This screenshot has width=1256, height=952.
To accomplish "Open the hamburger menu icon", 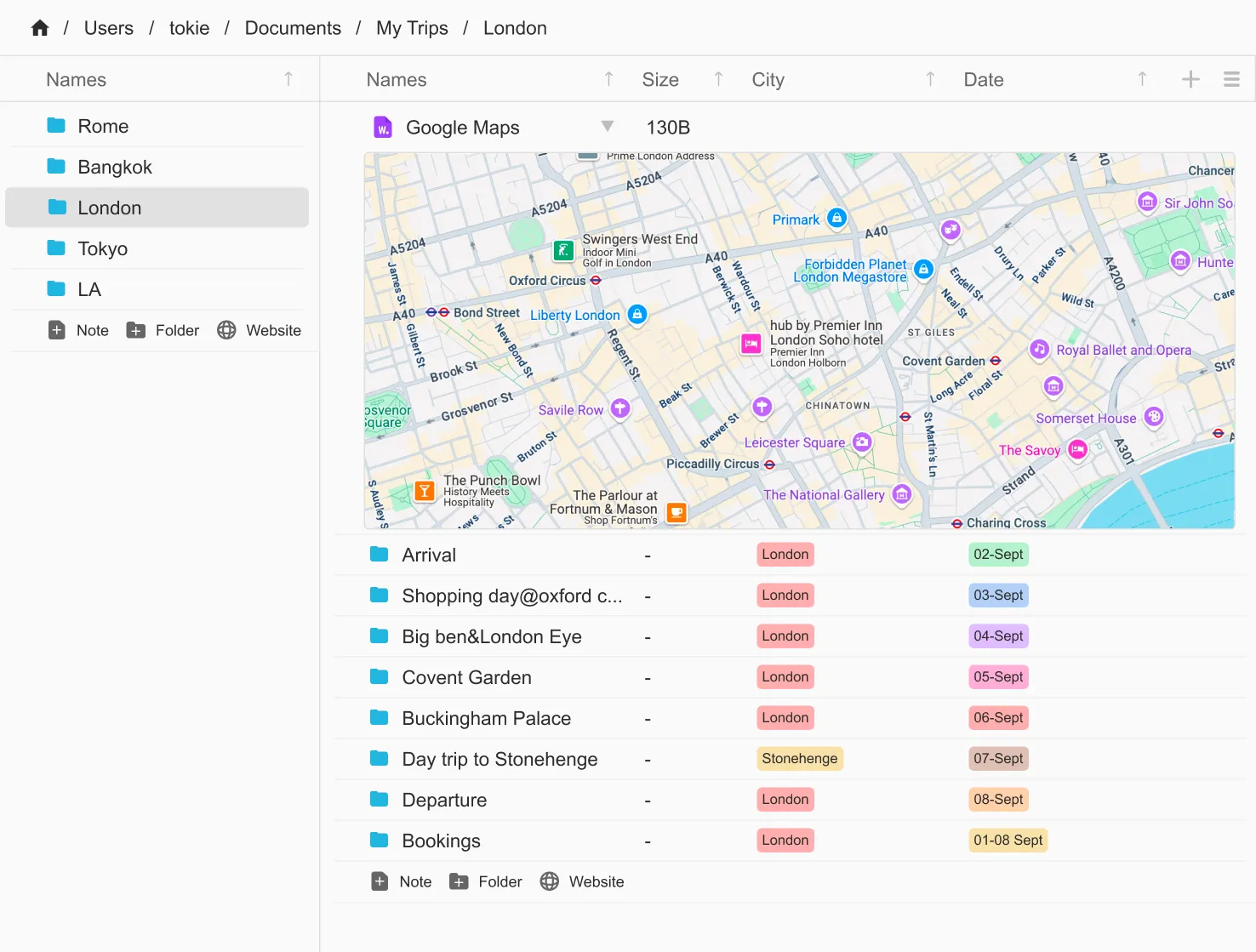I will click(x=1231, y=79).
